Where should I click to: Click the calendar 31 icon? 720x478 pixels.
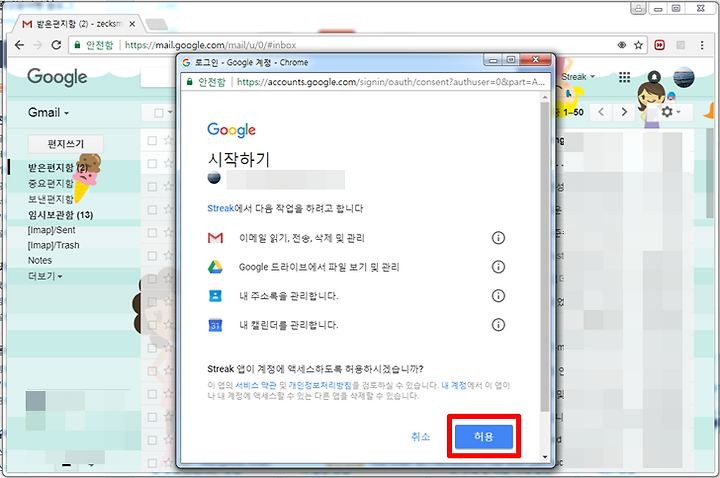pyautogui.click(x=215, y=325)
